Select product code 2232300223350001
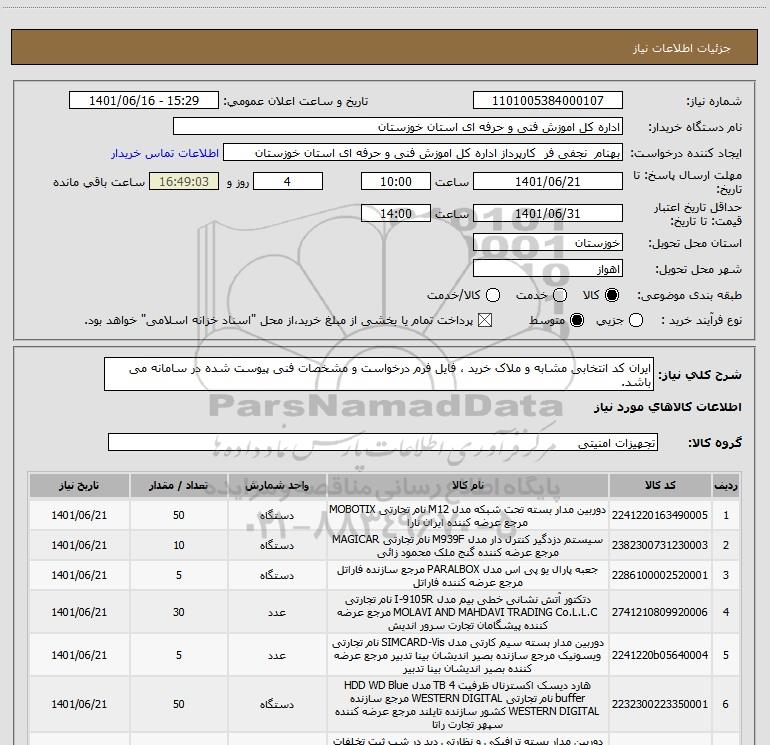Screen dimensions: 770x745 point(660,704)
